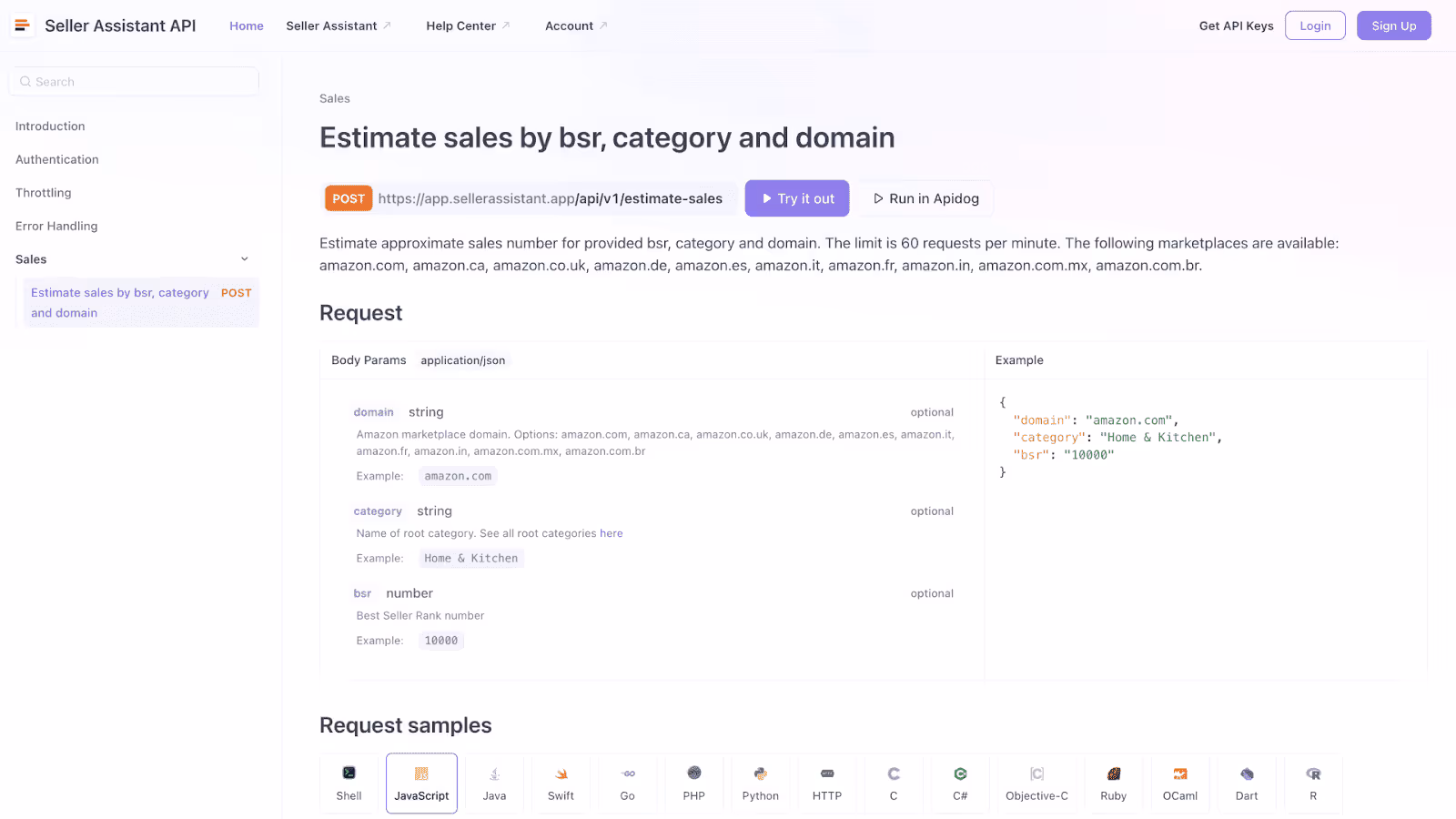The width and height of the screenshot is (1456, 819).
Task: Click the Login button
Action: click(1315, 25)
